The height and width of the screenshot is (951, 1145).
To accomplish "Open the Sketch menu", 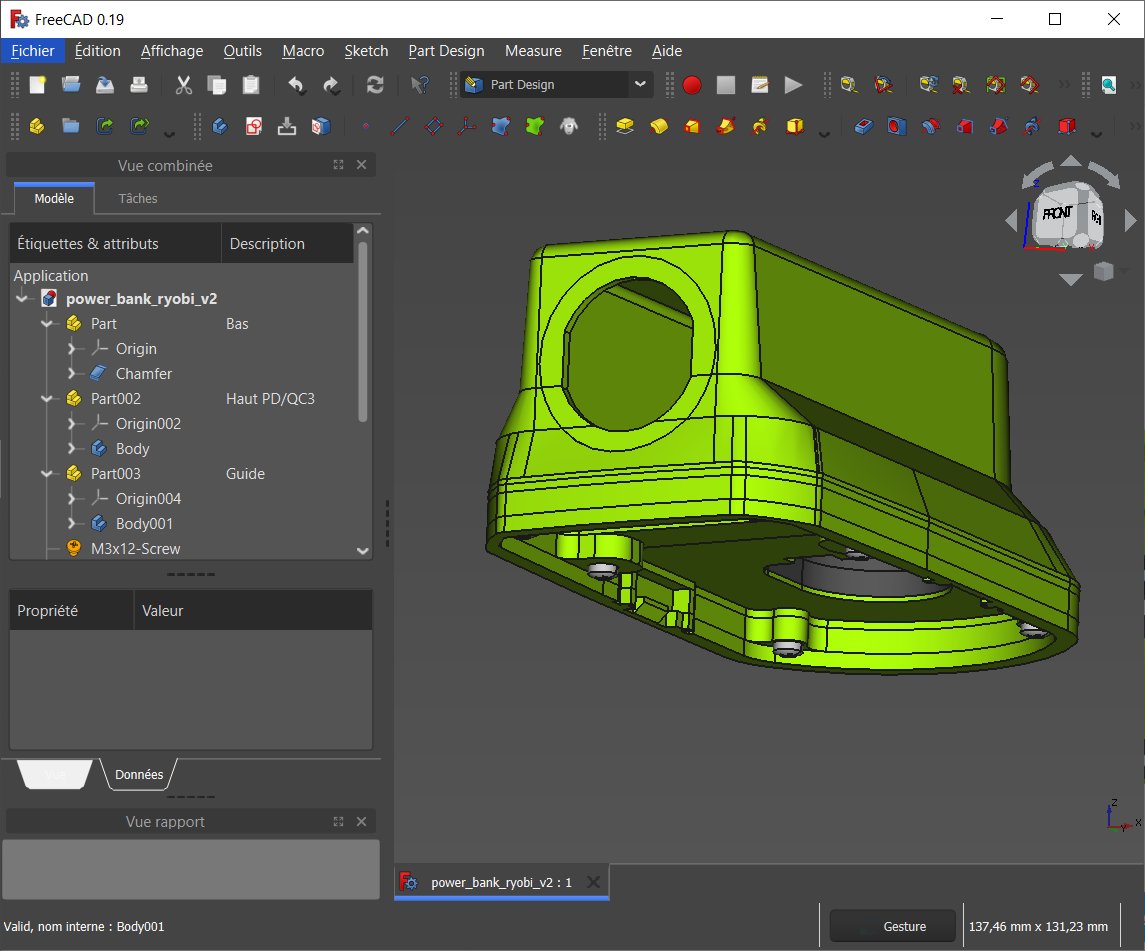I will [366, 51].
